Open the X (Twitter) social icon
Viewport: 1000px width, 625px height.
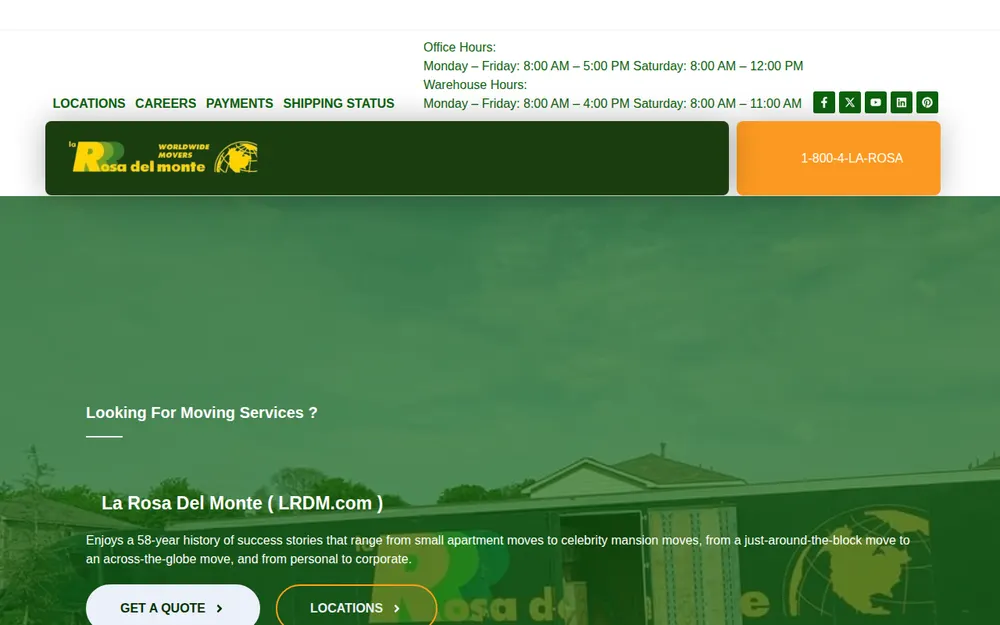[849, 103]
